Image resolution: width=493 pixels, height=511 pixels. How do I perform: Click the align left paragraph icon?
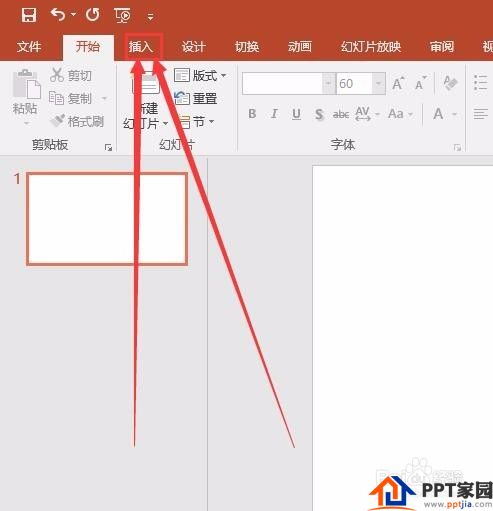coord(481,114)
